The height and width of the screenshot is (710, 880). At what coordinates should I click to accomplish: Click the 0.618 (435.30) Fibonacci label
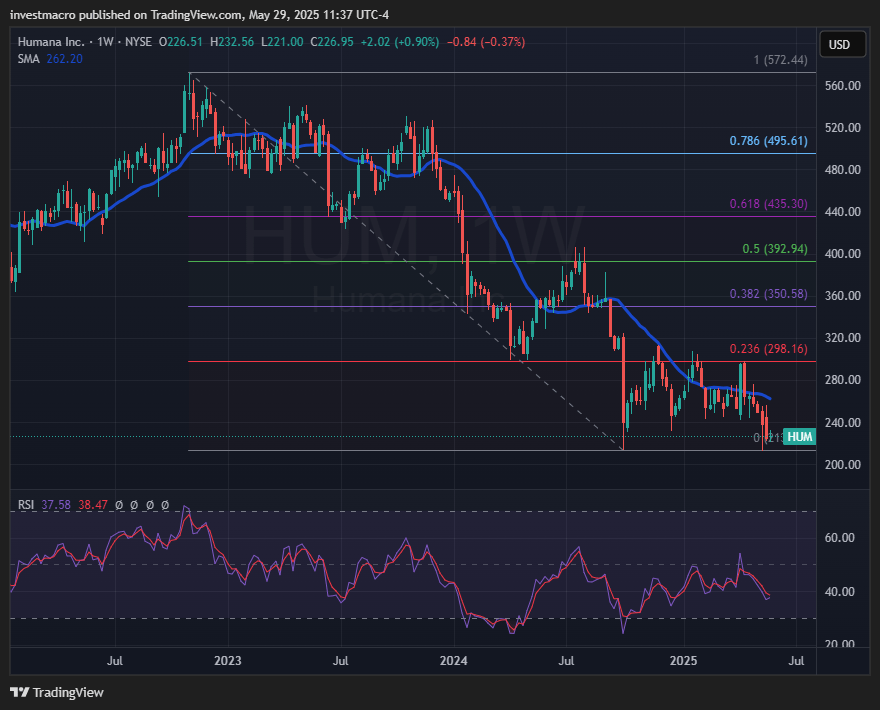coord(767,204)
